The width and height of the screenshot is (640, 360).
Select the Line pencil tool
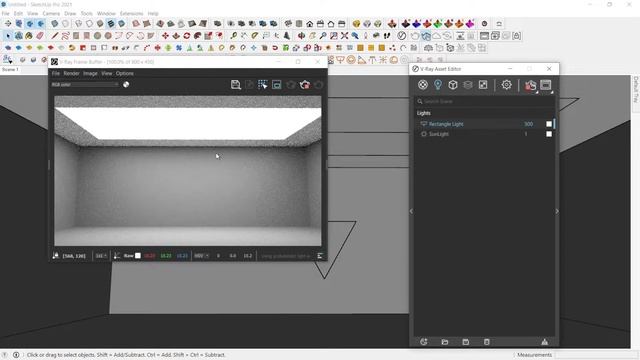[x=55, y=36]
